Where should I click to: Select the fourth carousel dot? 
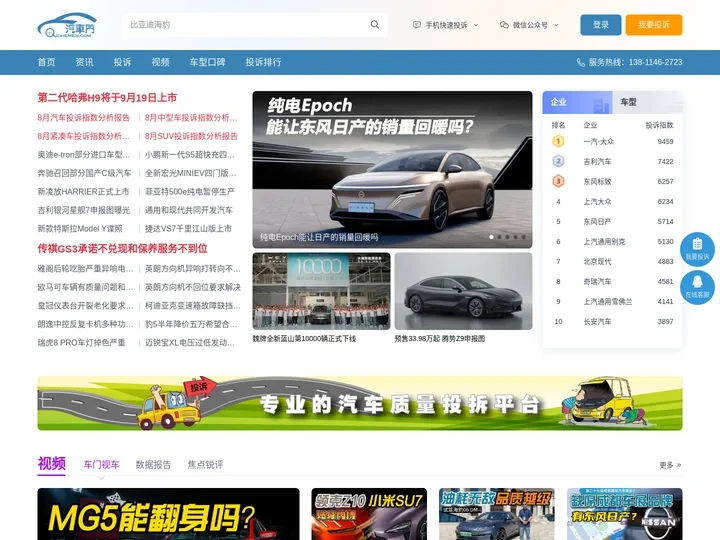[x=515, y=237]
